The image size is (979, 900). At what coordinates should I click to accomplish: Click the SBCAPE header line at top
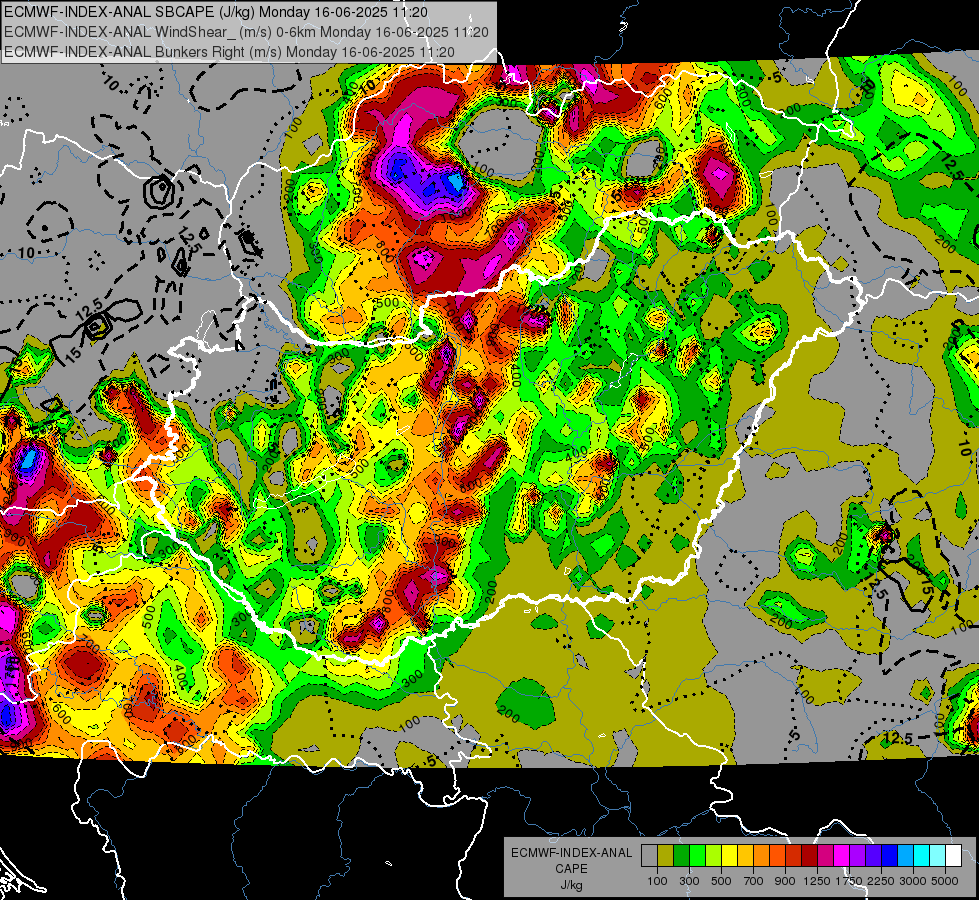(216, 12)
